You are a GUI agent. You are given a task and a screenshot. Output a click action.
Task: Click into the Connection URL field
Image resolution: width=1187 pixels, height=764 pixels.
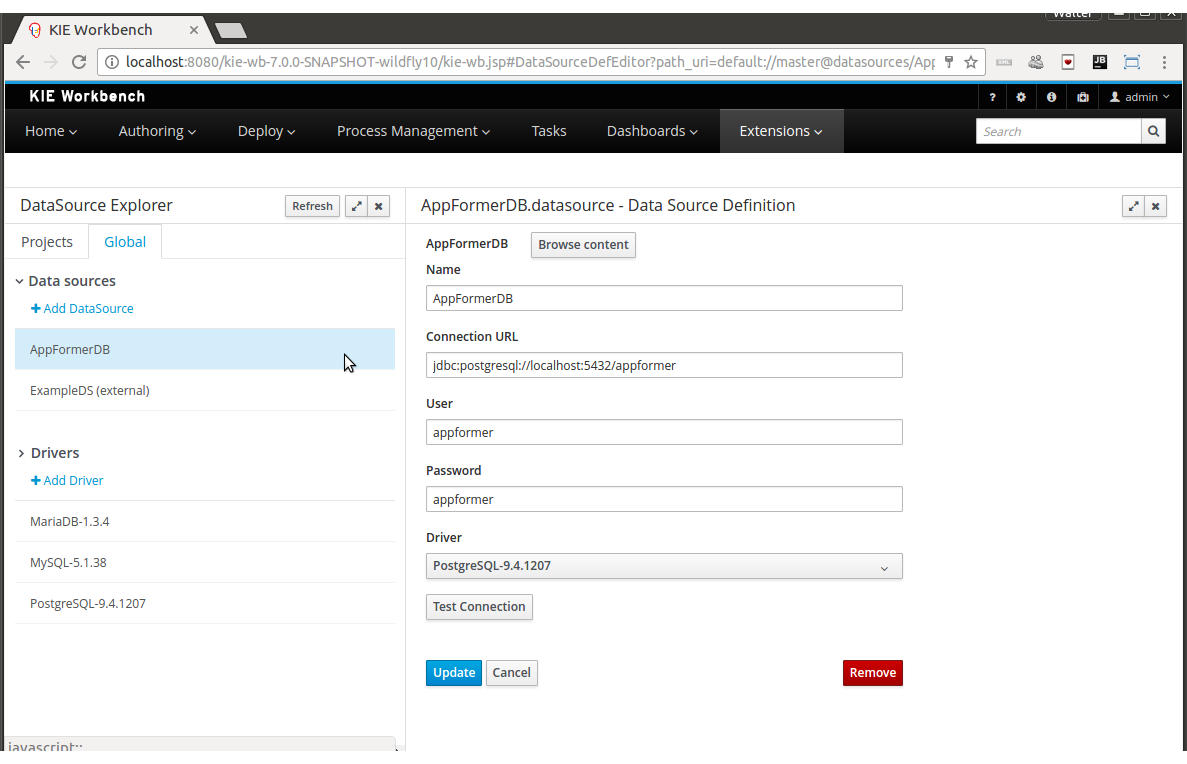click(x=664, y=365)
